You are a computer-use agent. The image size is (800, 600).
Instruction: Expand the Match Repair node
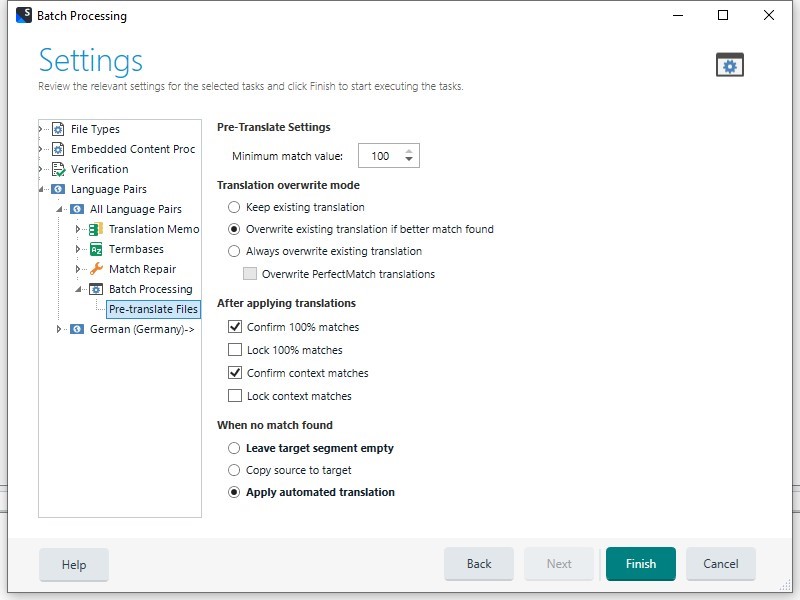click(x=78, y=269)
